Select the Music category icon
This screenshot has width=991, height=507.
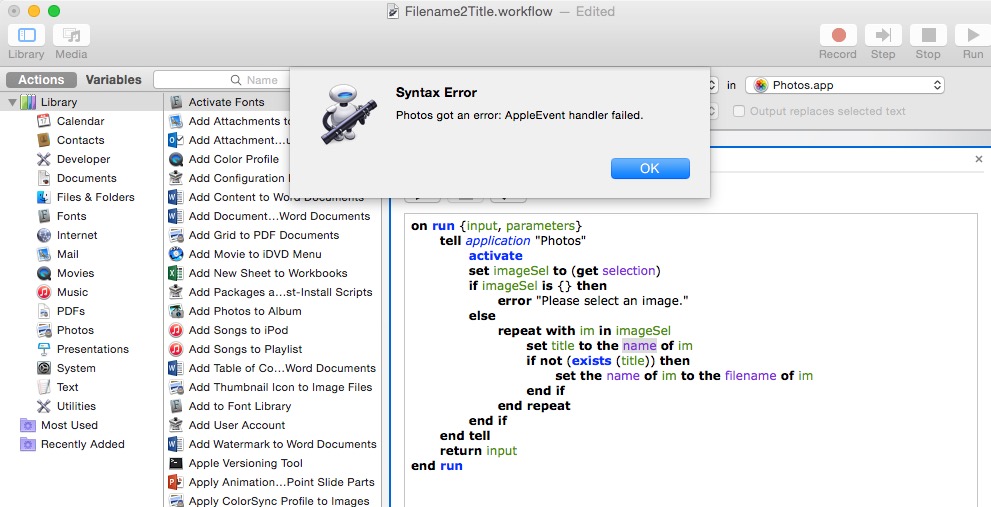pyautogui.click(x=44, y=292)
